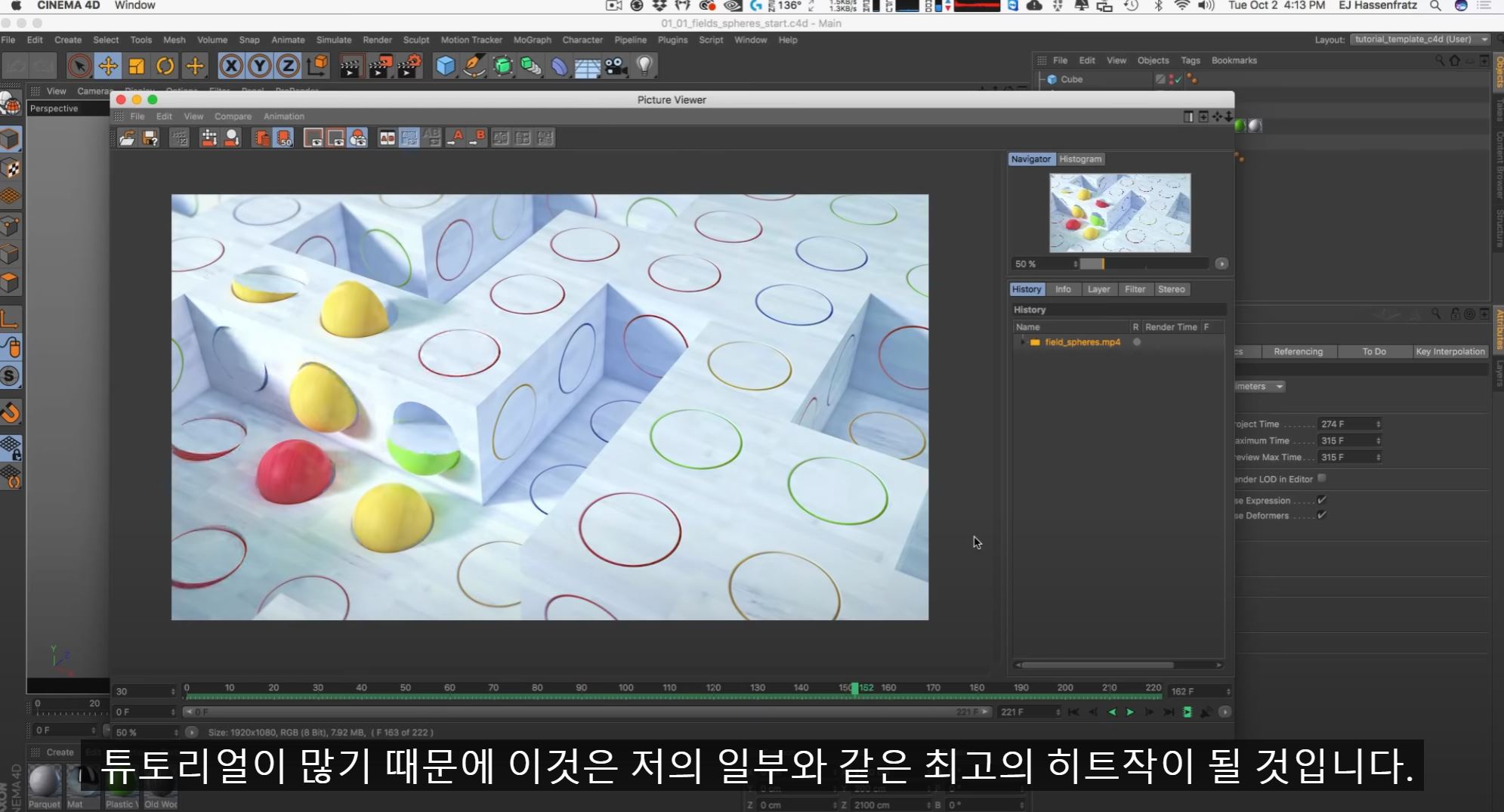
Task: Click Set as B compare icon
Action: 477,137
